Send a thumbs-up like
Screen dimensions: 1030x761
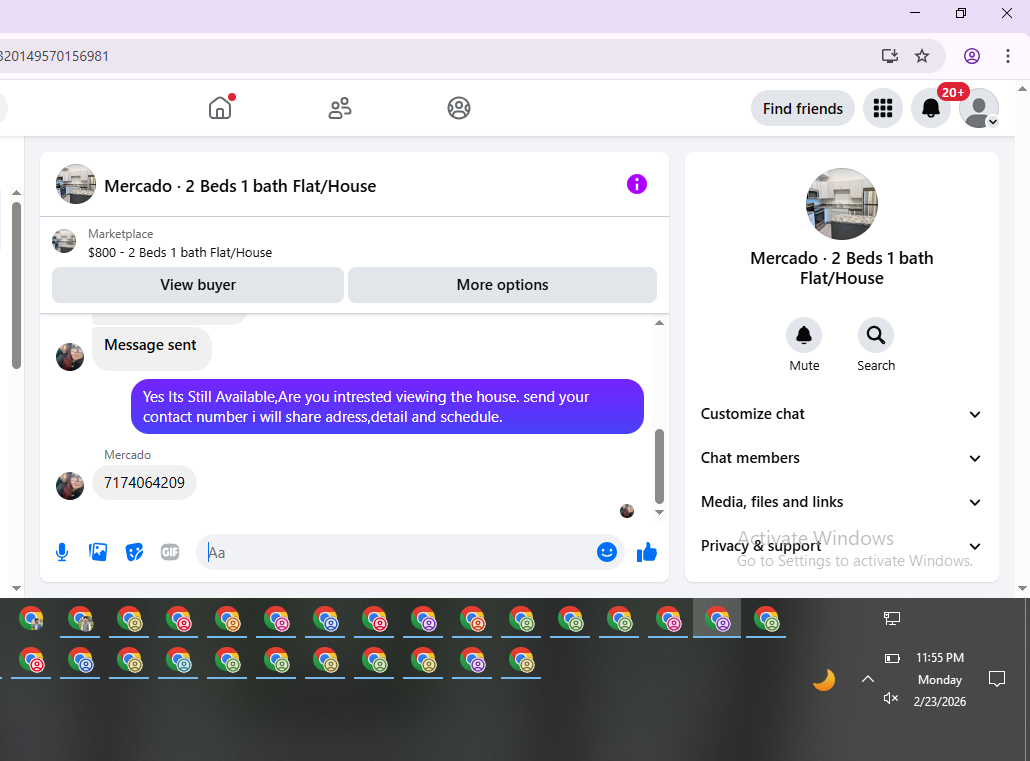coord(647,552)
